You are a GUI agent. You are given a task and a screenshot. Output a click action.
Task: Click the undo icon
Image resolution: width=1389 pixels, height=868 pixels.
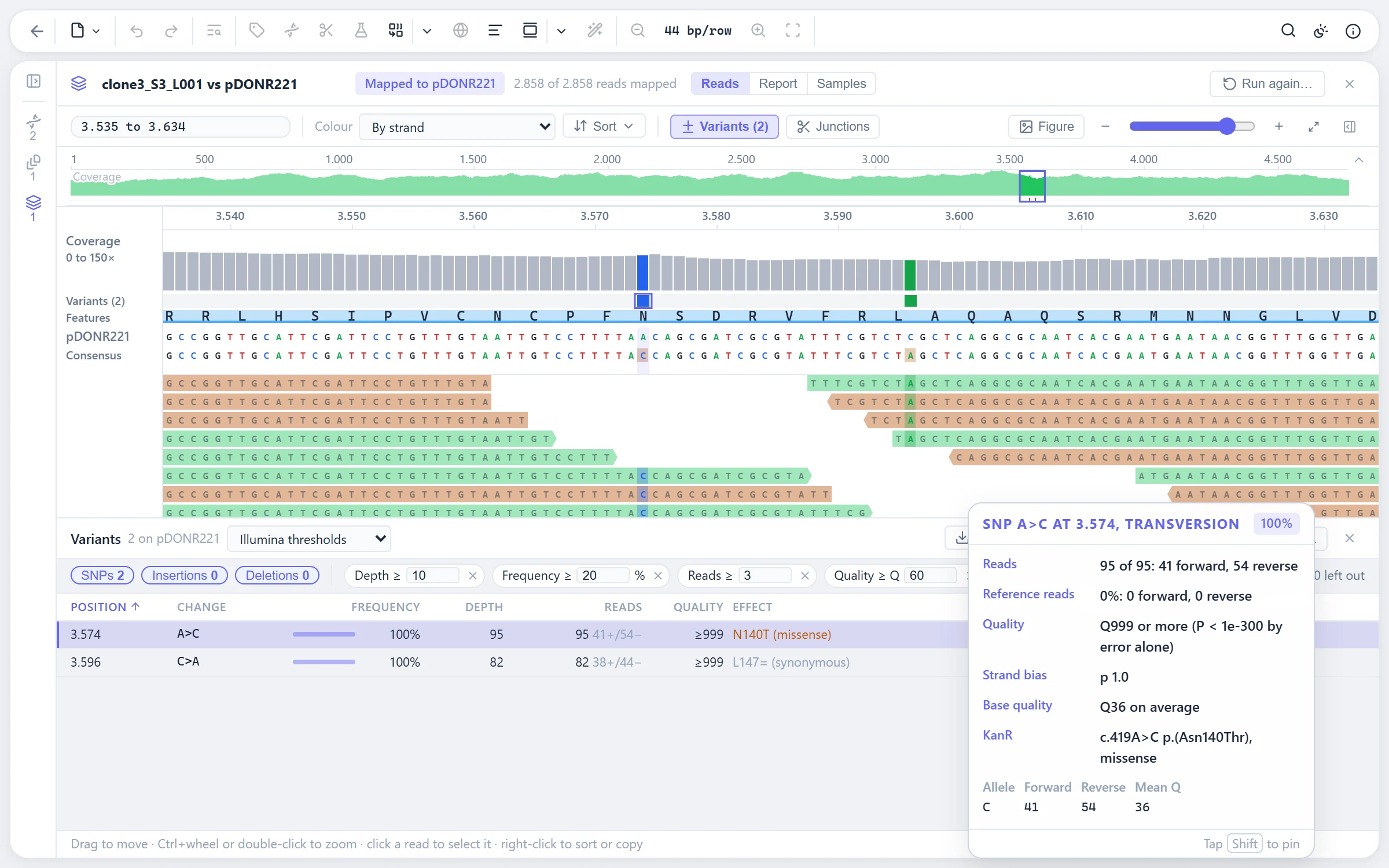137,31
